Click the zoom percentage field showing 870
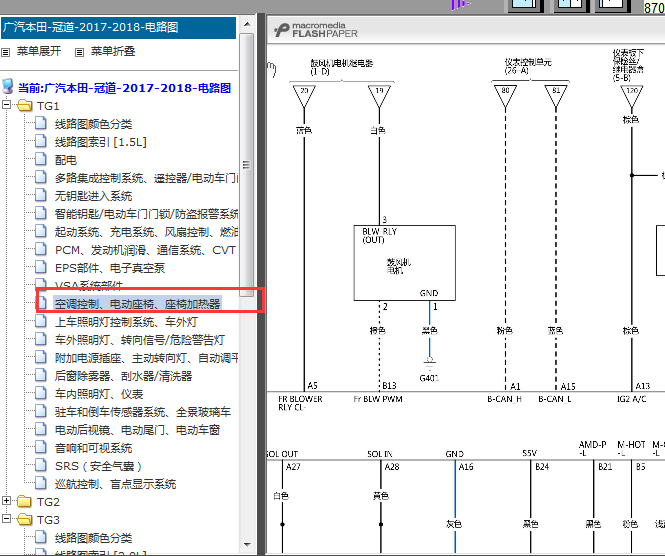 pos(654,7)
